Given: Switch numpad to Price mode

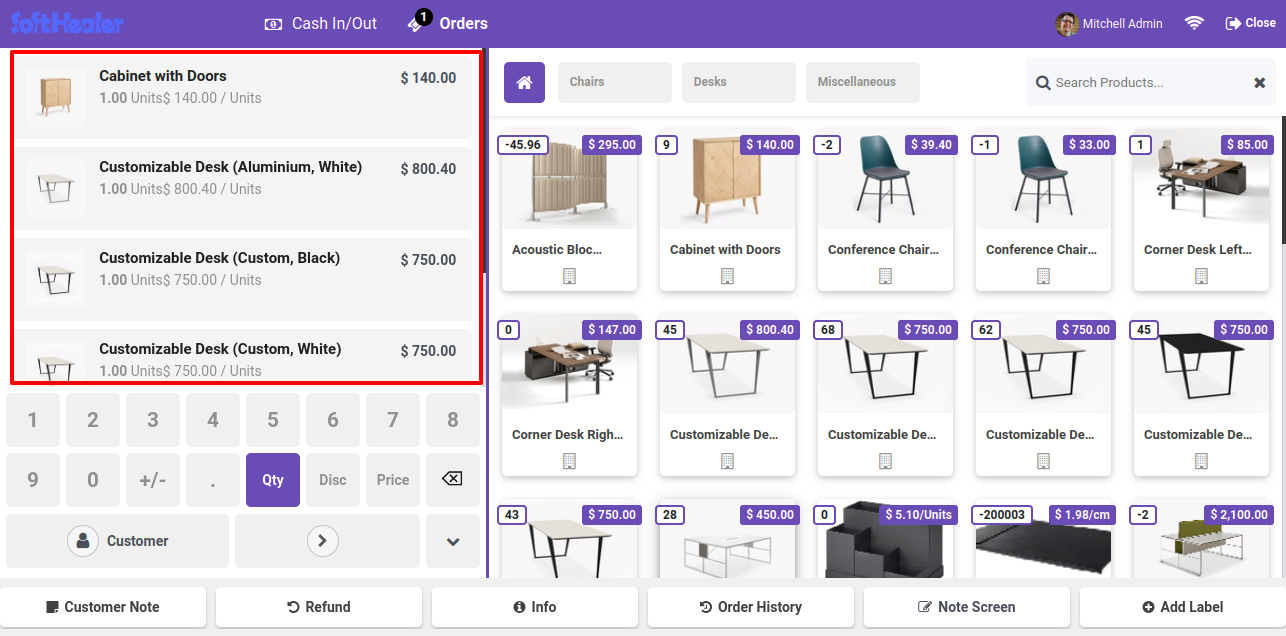Looking at the screenshot, I should 393,480.
